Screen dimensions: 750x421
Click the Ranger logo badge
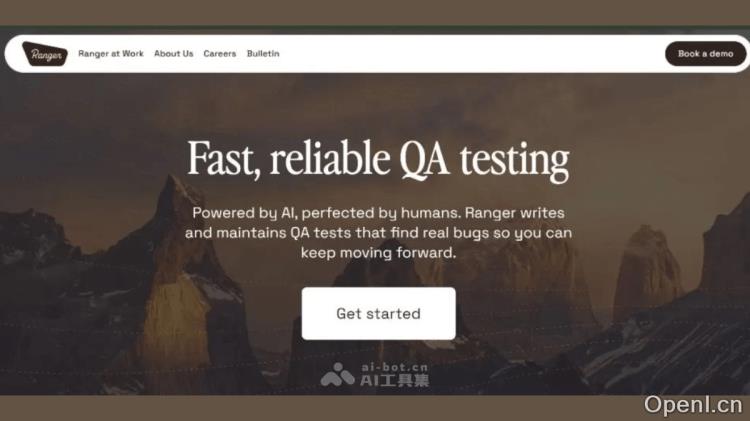point(45,54)
